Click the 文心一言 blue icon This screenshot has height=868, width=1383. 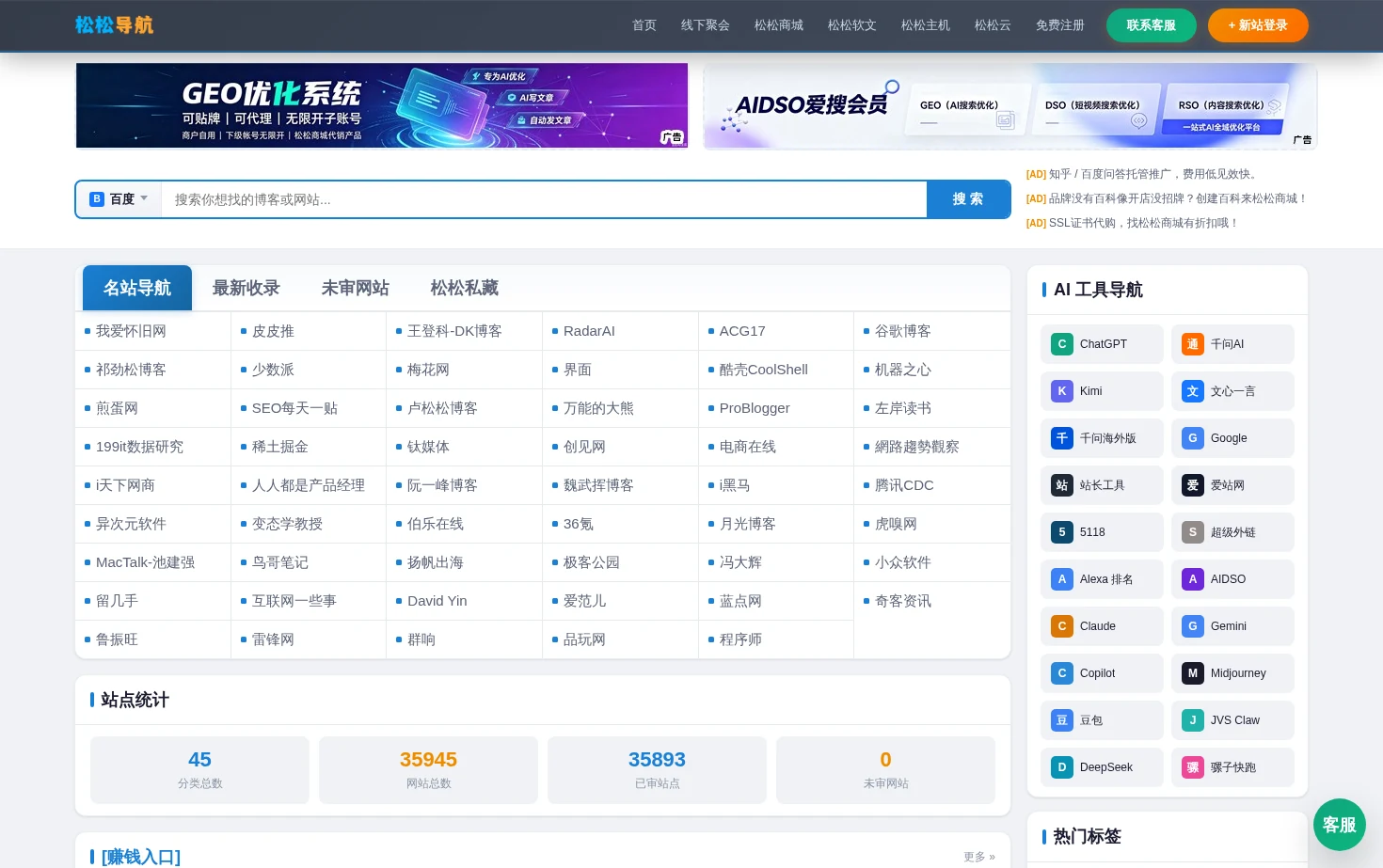[1193, 391]
